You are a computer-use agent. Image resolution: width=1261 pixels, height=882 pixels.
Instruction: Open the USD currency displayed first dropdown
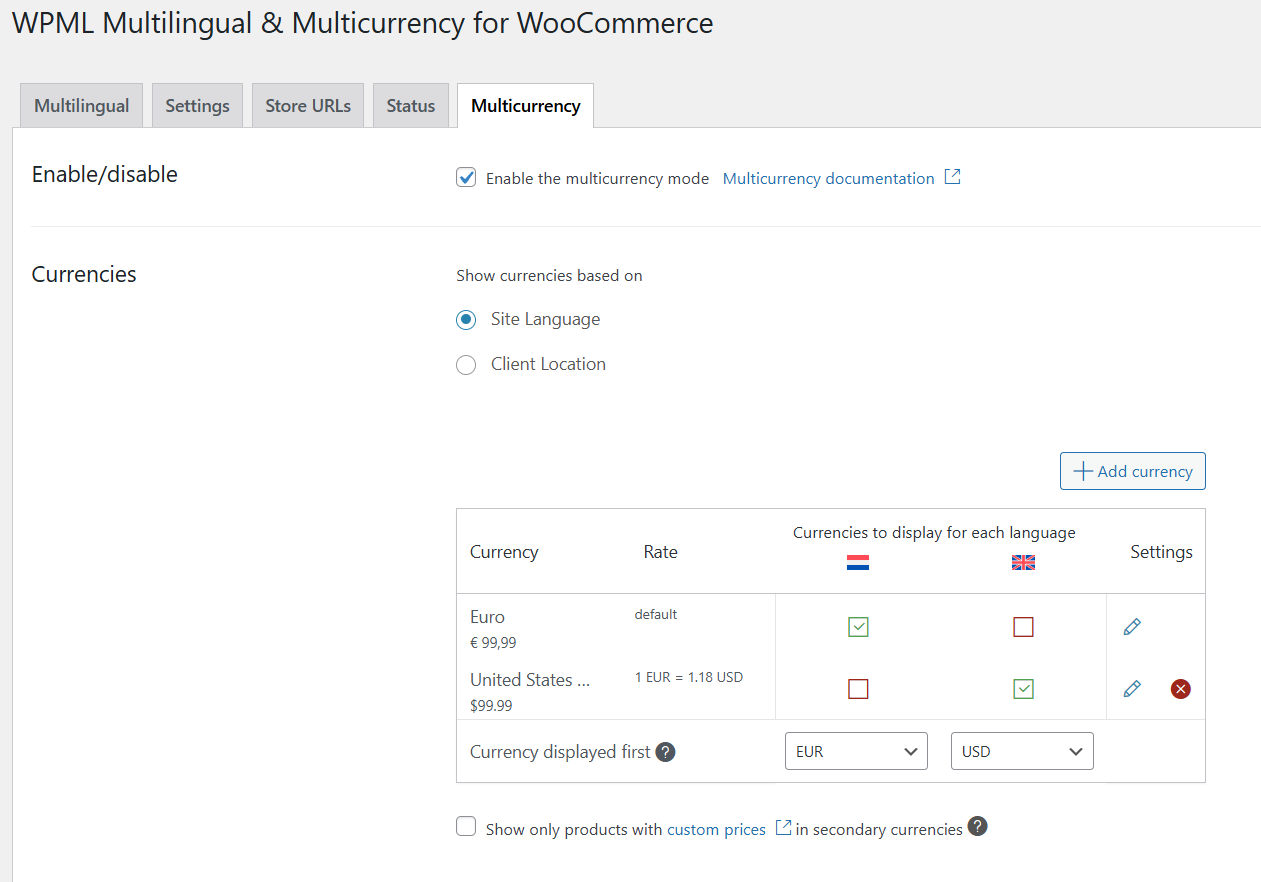click(x=1022, y=752)
